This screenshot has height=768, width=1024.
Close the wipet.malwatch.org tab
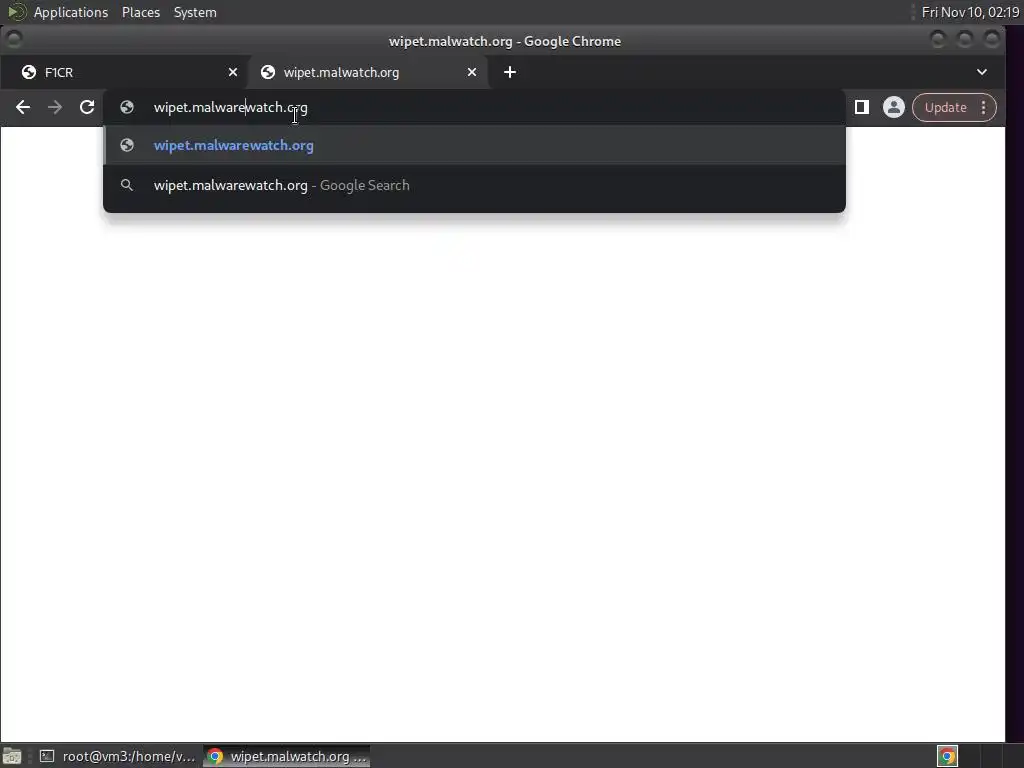pyautogui.click(x=472, y=72)
